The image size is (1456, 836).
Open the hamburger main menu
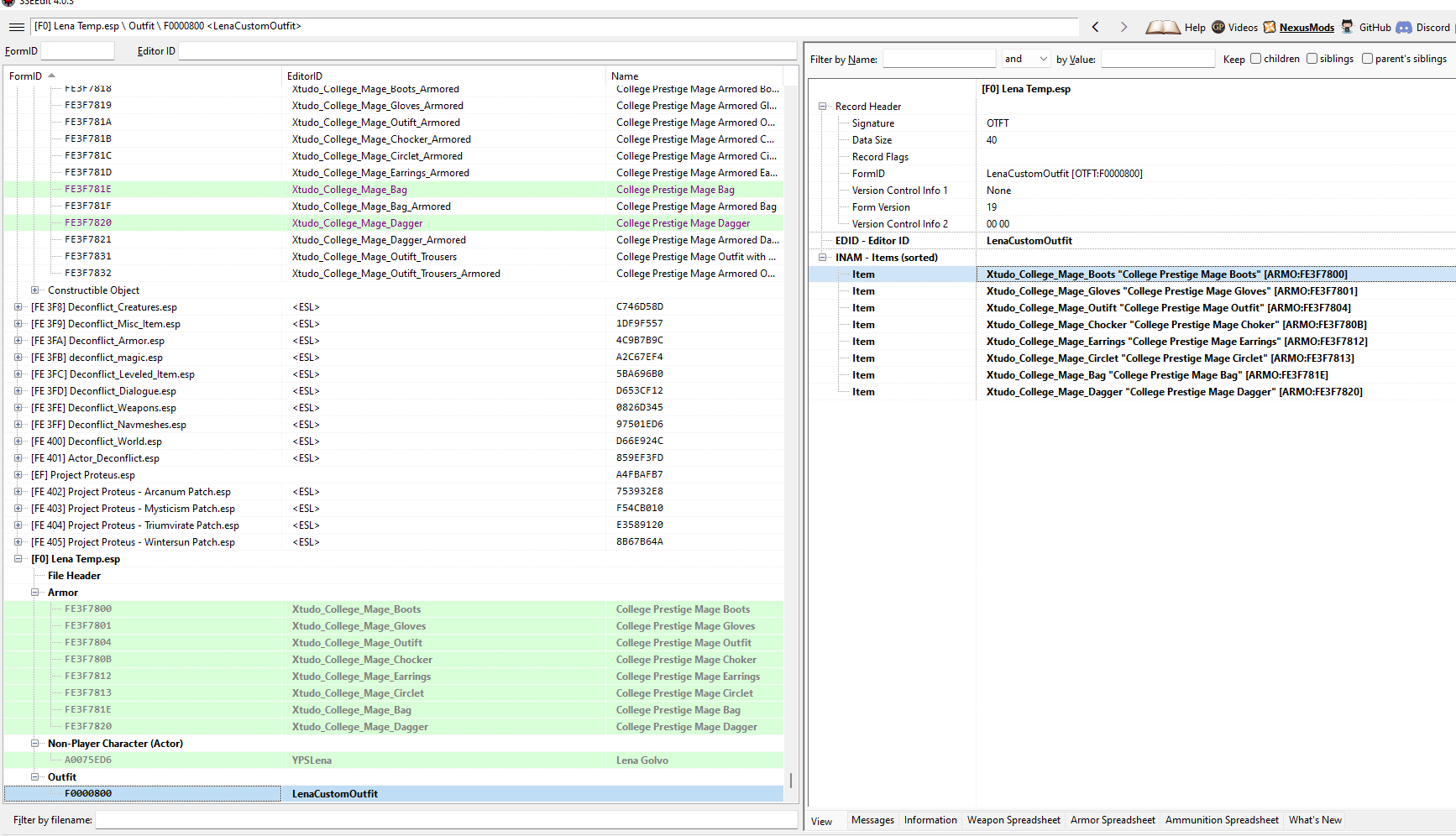coord(16,27)
